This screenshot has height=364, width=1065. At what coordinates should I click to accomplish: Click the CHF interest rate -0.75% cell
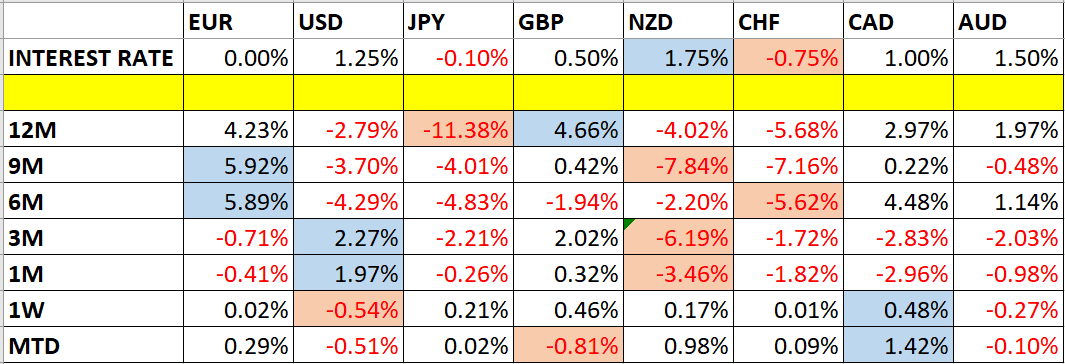click(x=788, y=57)
